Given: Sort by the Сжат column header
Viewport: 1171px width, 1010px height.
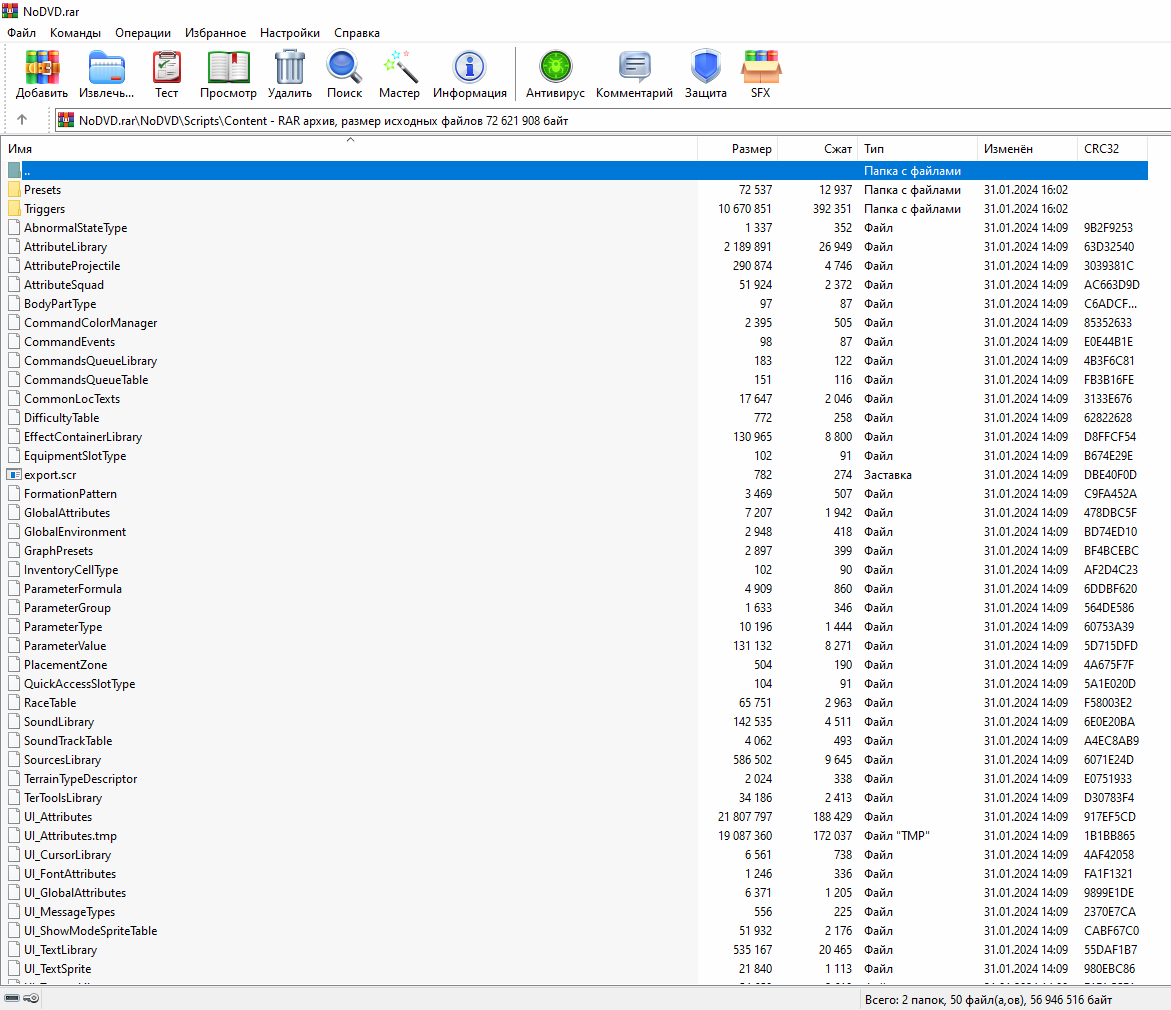Looking at the screenshot, I should [818, 149].
